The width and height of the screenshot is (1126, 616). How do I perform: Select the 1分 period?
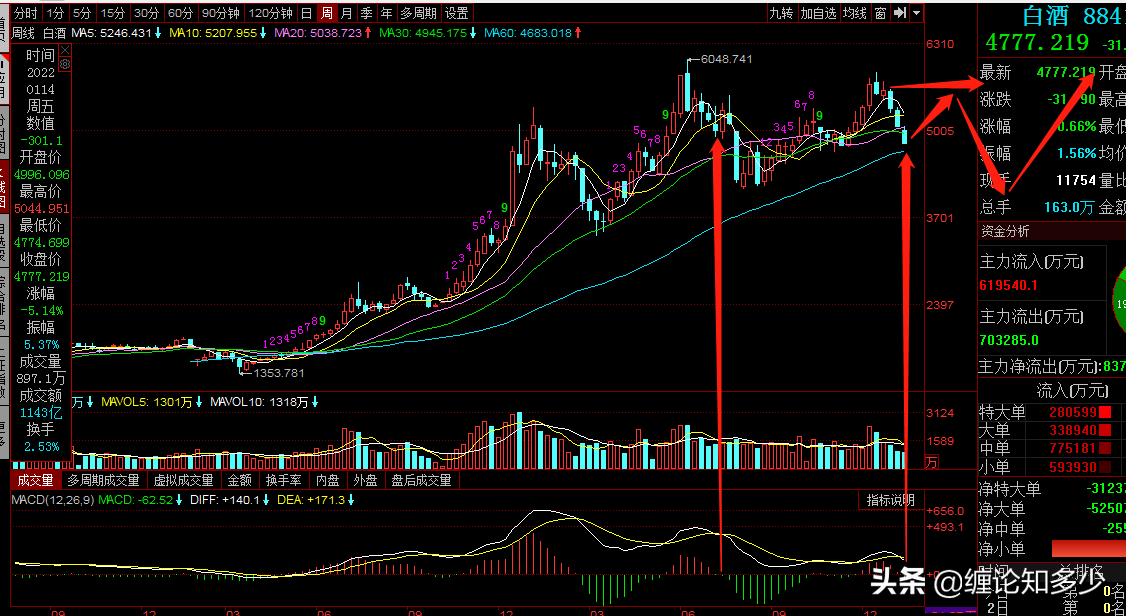pyautogui.click(x=55, y=13)
